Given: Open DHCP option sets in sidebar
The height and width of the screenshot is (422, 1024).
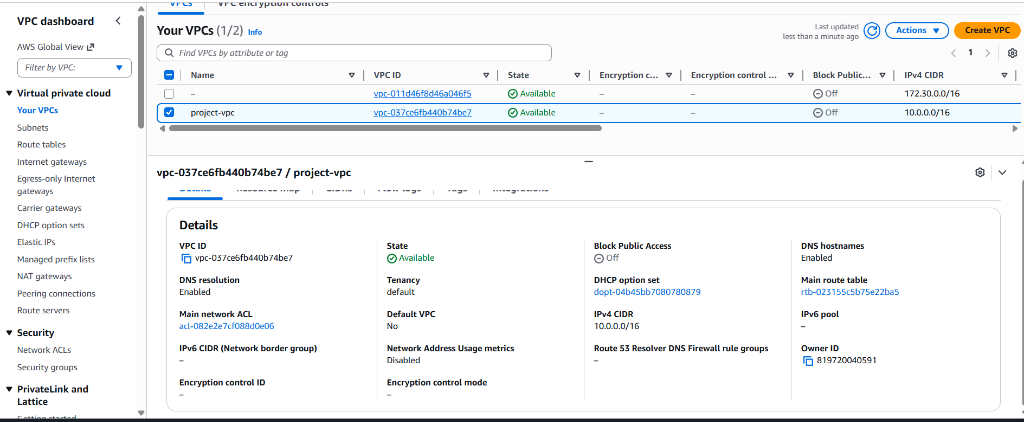Looking at the screenshot, I should point(50,225).
